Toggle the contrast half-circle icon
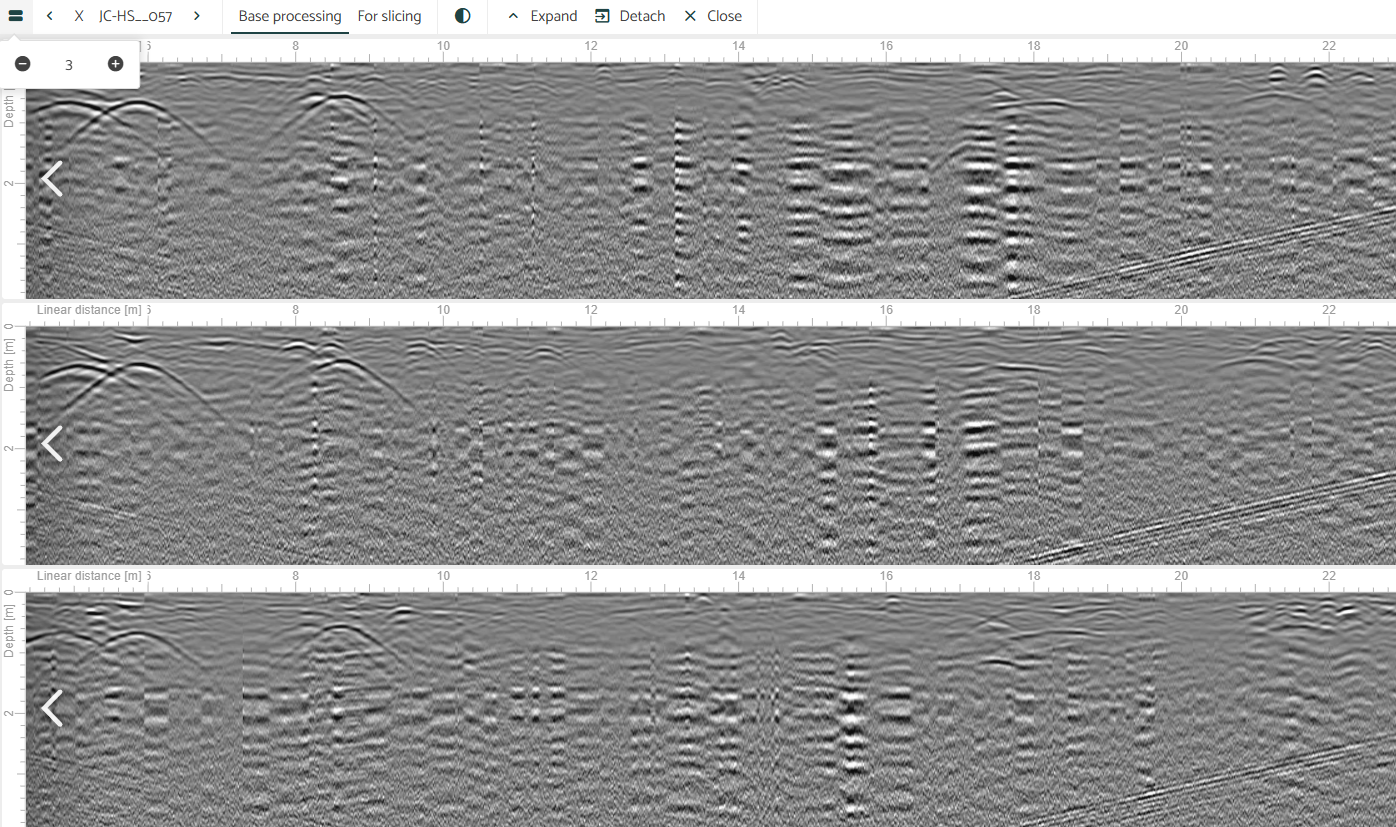The height and width of the screenshot is (827, 1396). (462, 16)
